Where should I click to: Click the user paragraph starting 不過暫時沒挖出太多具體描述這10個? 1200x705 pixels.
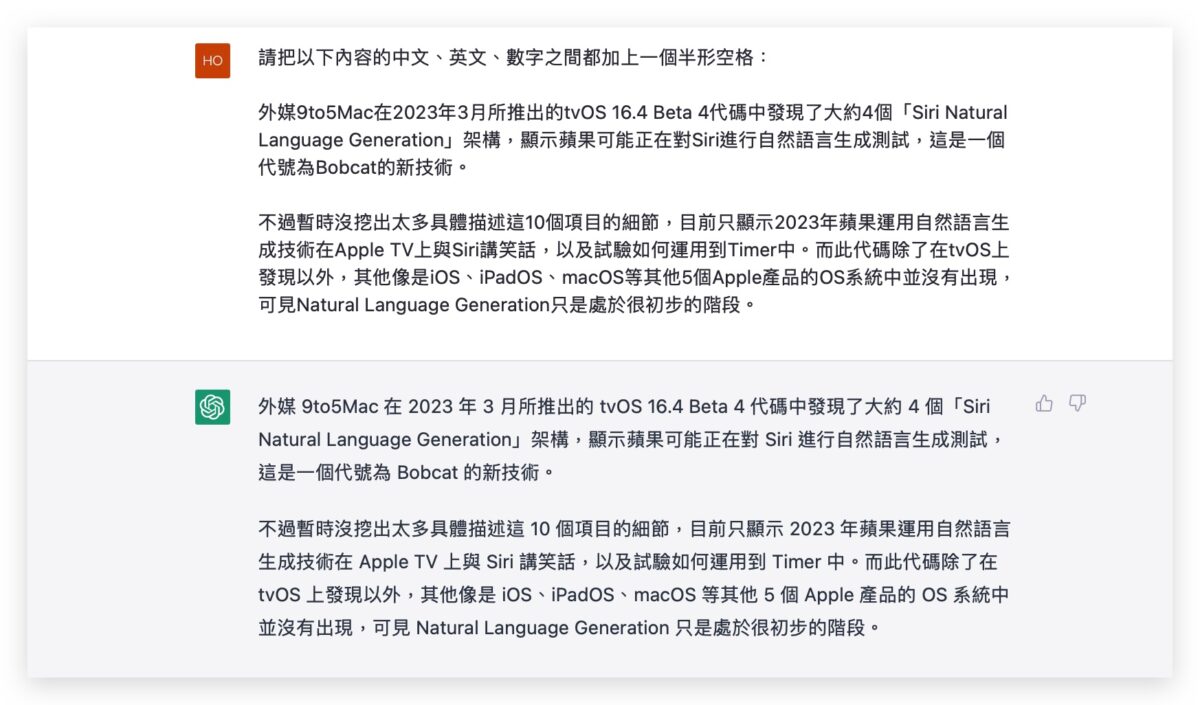(x=636, y=263)
